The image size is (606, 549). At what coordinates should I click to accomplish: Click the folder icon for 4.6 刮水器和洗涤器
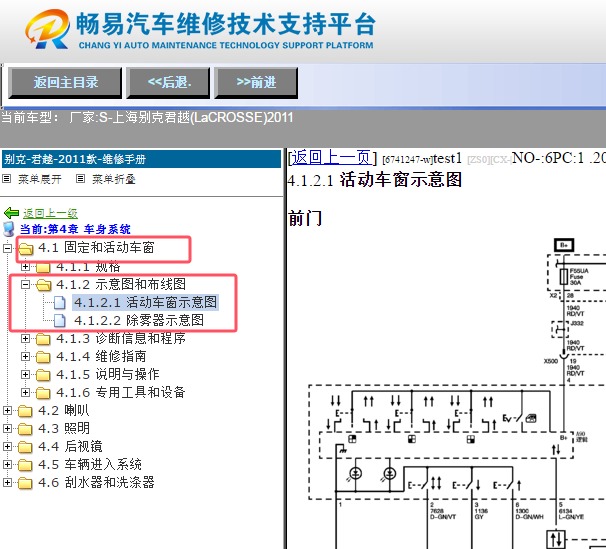click(25, 483)
